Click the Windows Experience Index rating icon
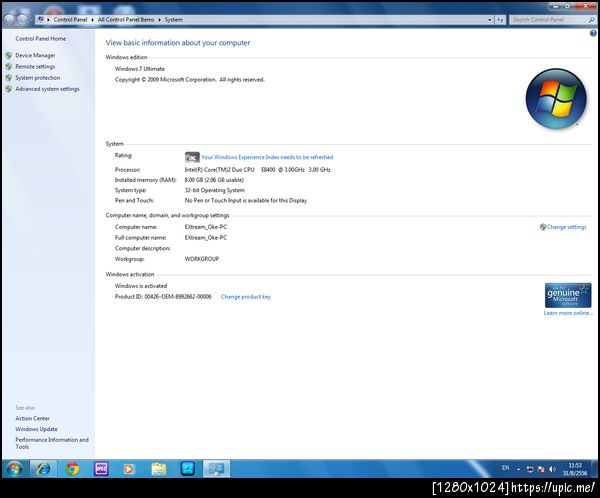The height and width of the screenshot is (498, 600). point(192,157)
